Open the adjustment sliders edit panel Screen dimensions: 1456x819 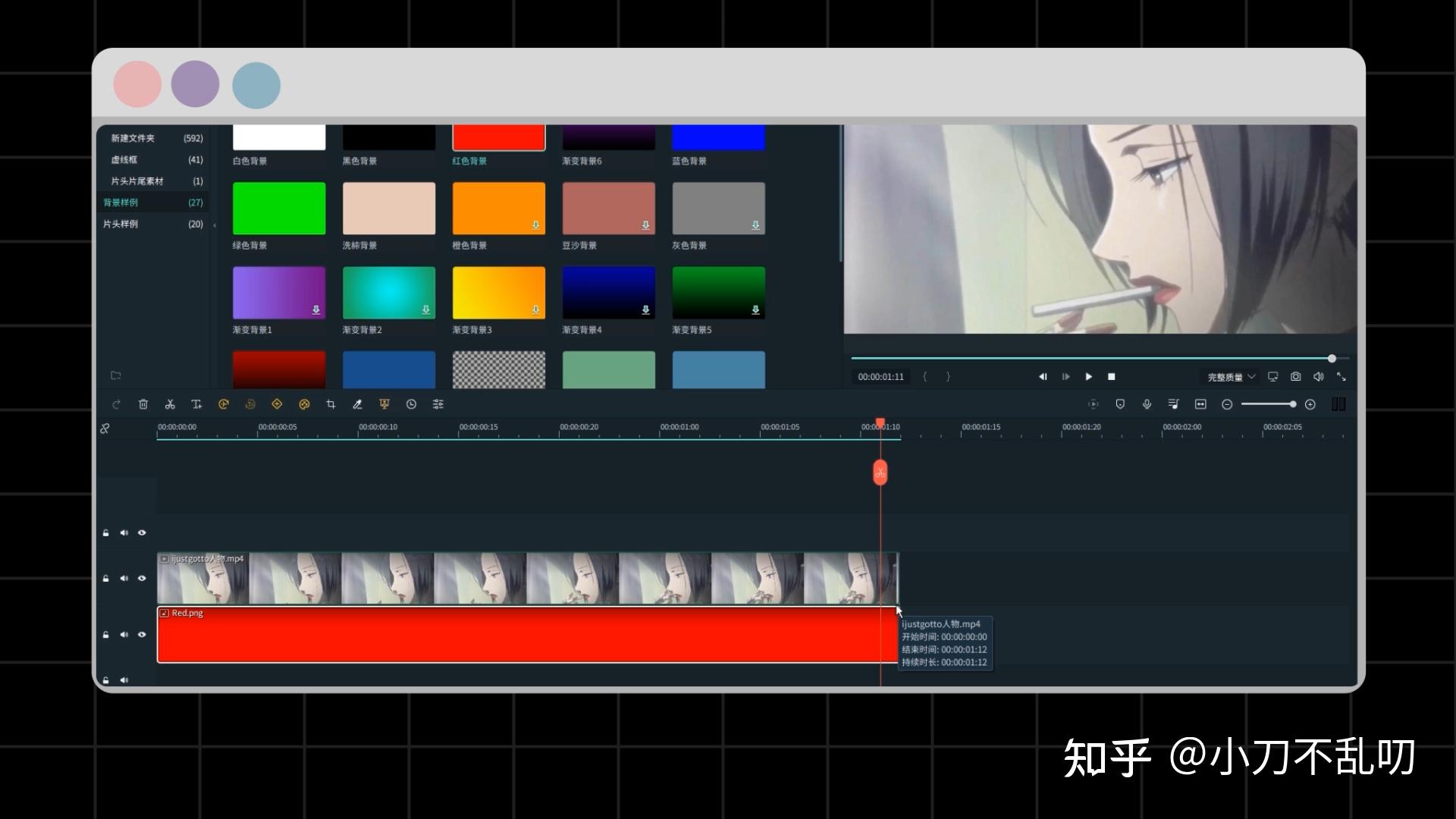click(x=438, y=405)
